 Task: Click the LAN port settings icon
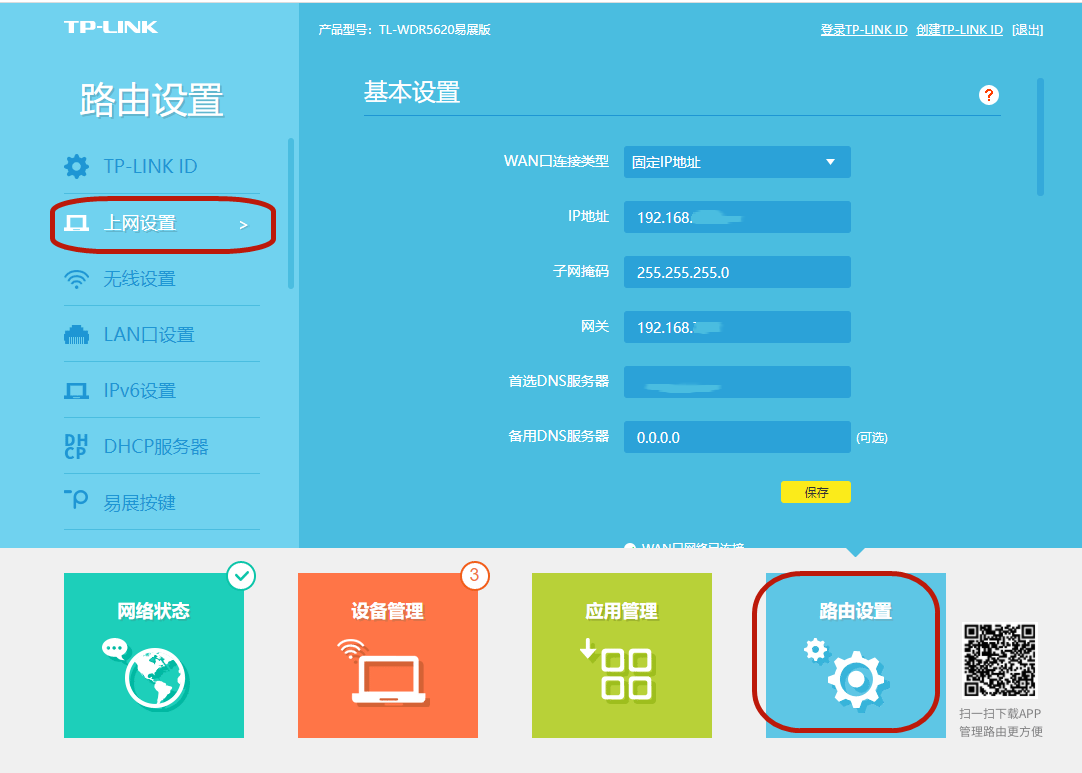[76, 336]
